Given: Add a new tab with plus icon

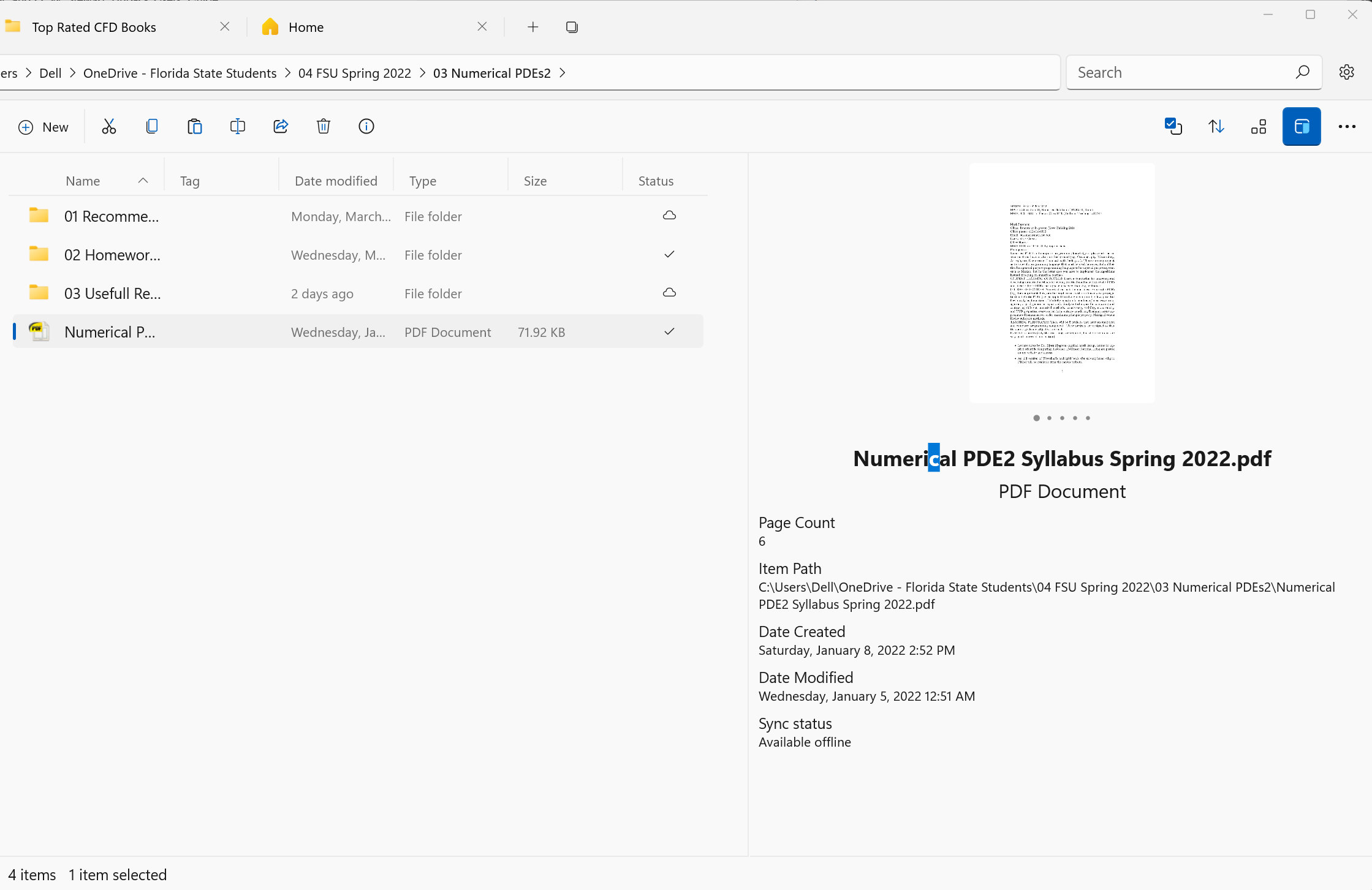Looking at the screenshot, I should (533, 27).
